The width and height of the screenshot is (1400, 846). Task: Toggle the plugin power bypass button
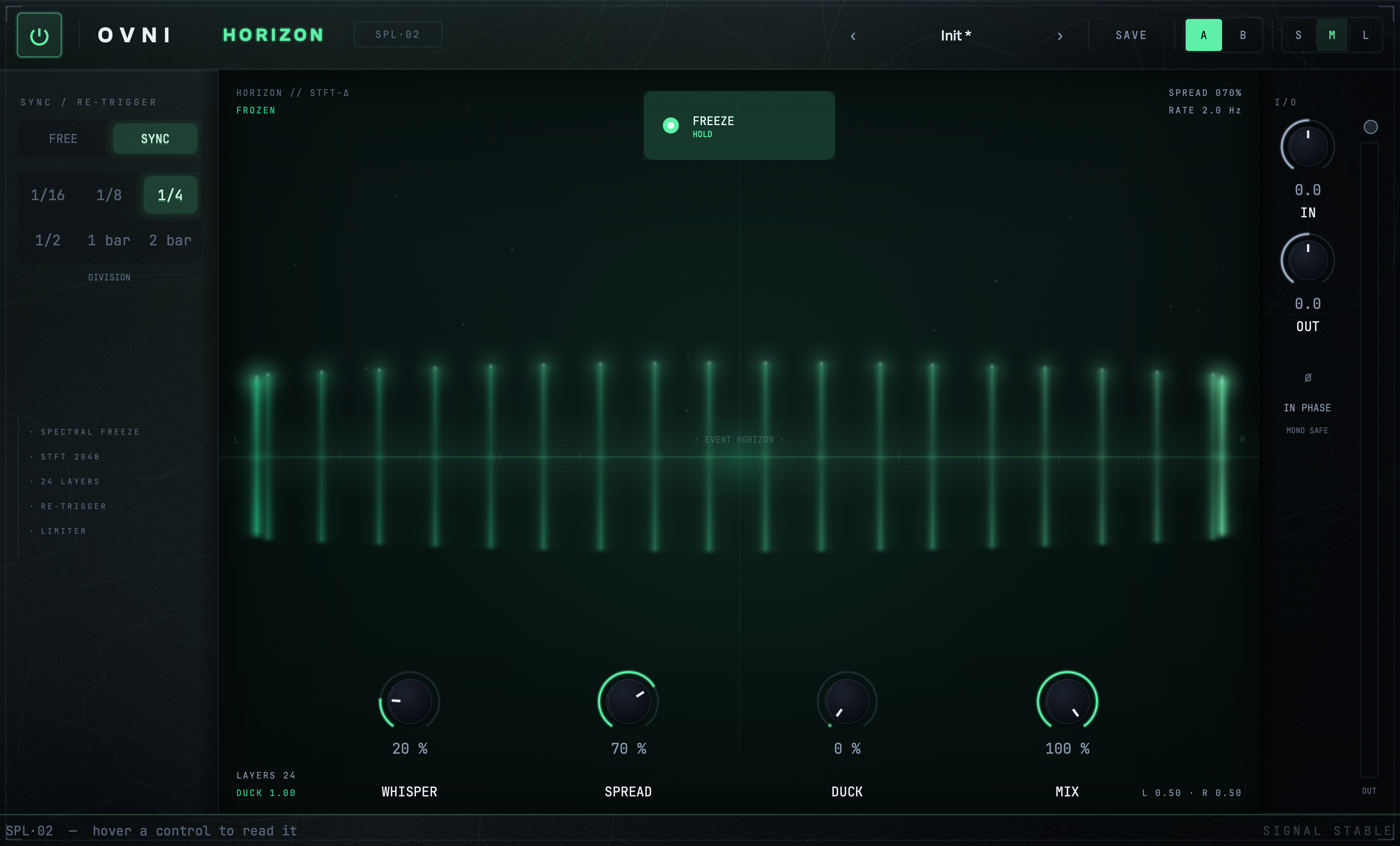(39, 35)
